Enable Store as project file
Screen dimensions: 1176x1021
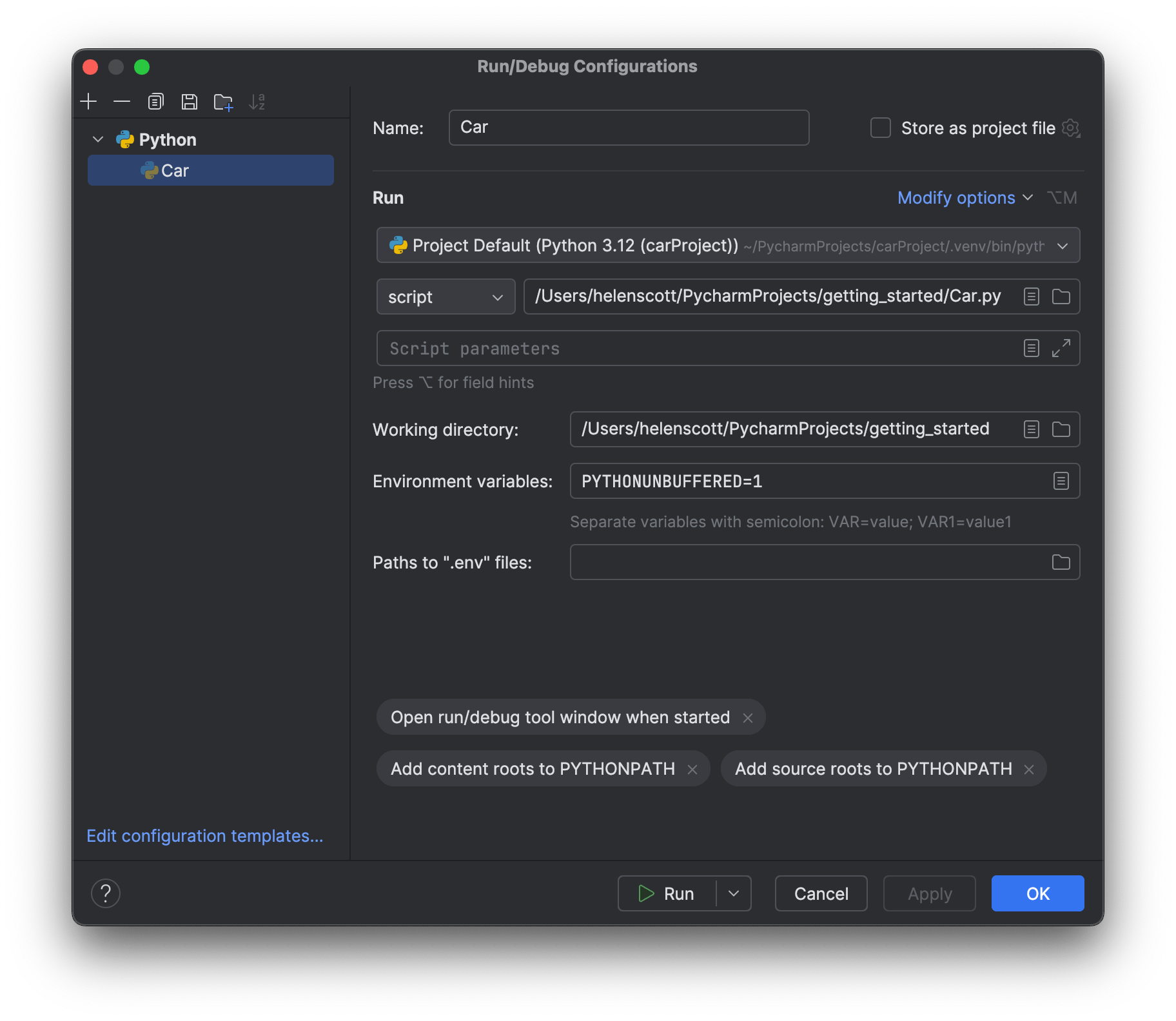[880, 128]
